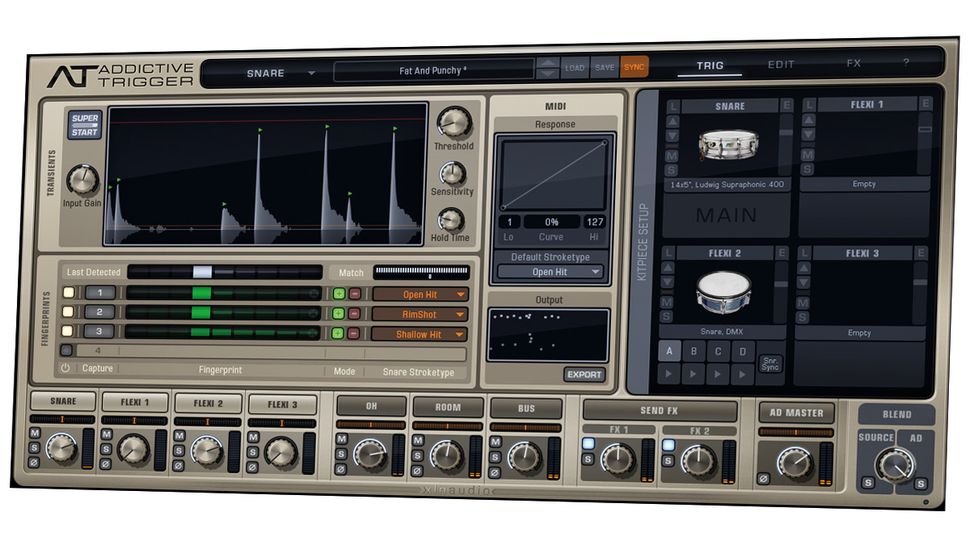The height and width of the screenshot is (546, 970).
Task: Toggle the Capture power button
Action: click(x=65, y=368)
